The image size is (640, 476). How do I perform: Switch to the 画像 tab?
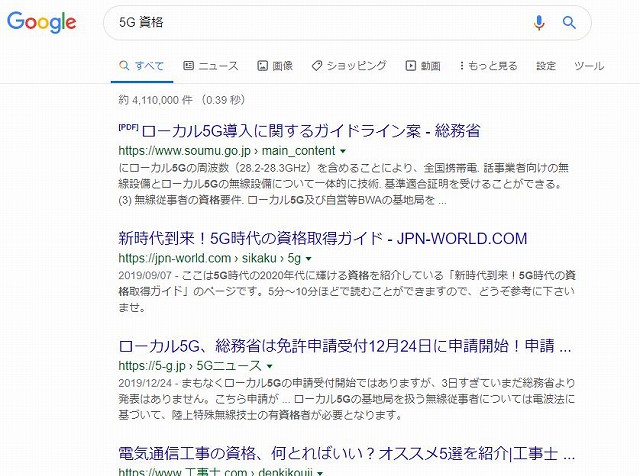275,66
